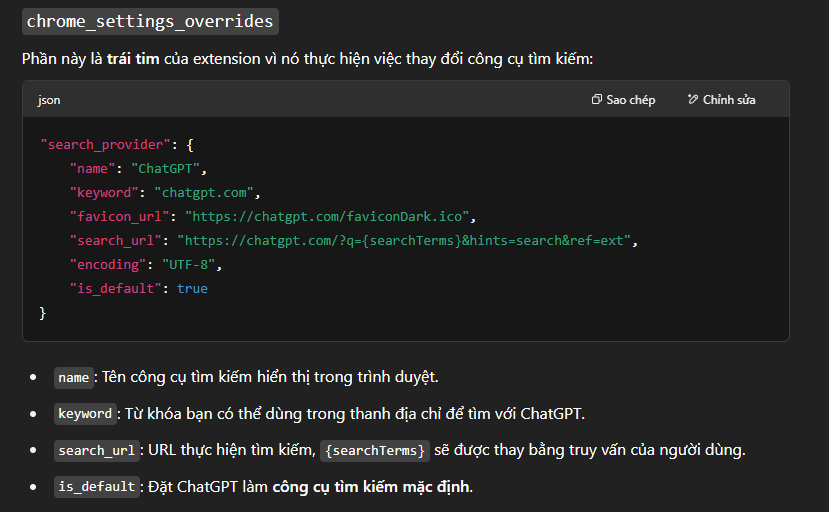Click the closing brace of code block
This screenshot has width=829, height=512.
pos(43,313)
